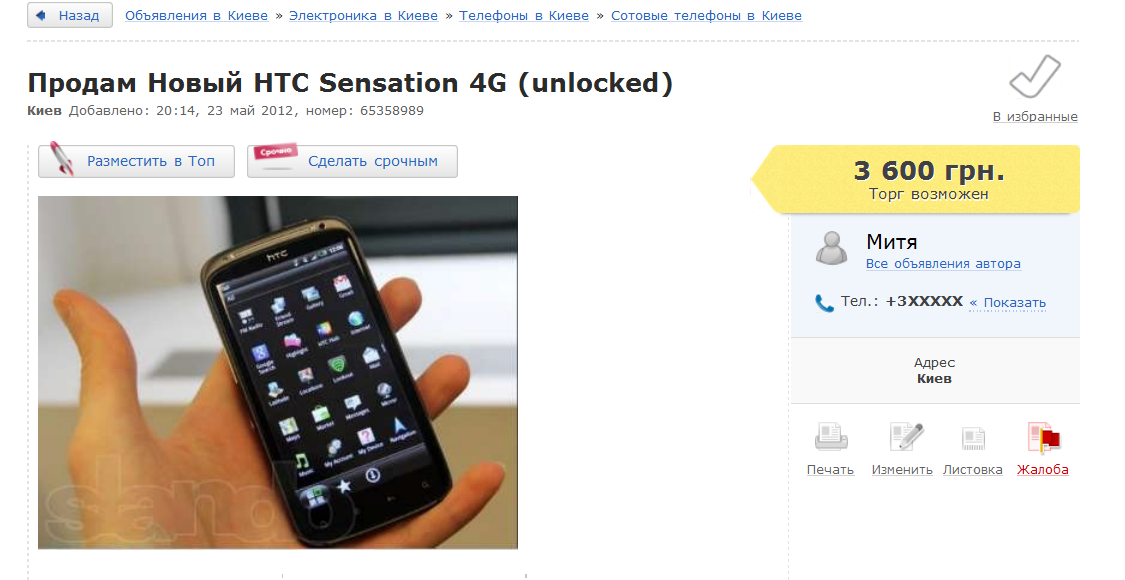The width and height of the screenshot is (1125, 580).
Task: Open the HTC Sensation phone photo
Action: pyautogui.click(x=278, y=373)
